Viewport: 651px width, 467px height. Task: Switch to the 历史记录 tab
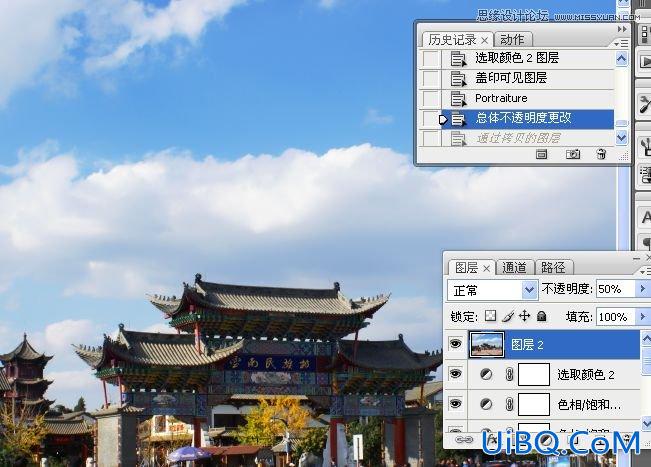point(452,40)
